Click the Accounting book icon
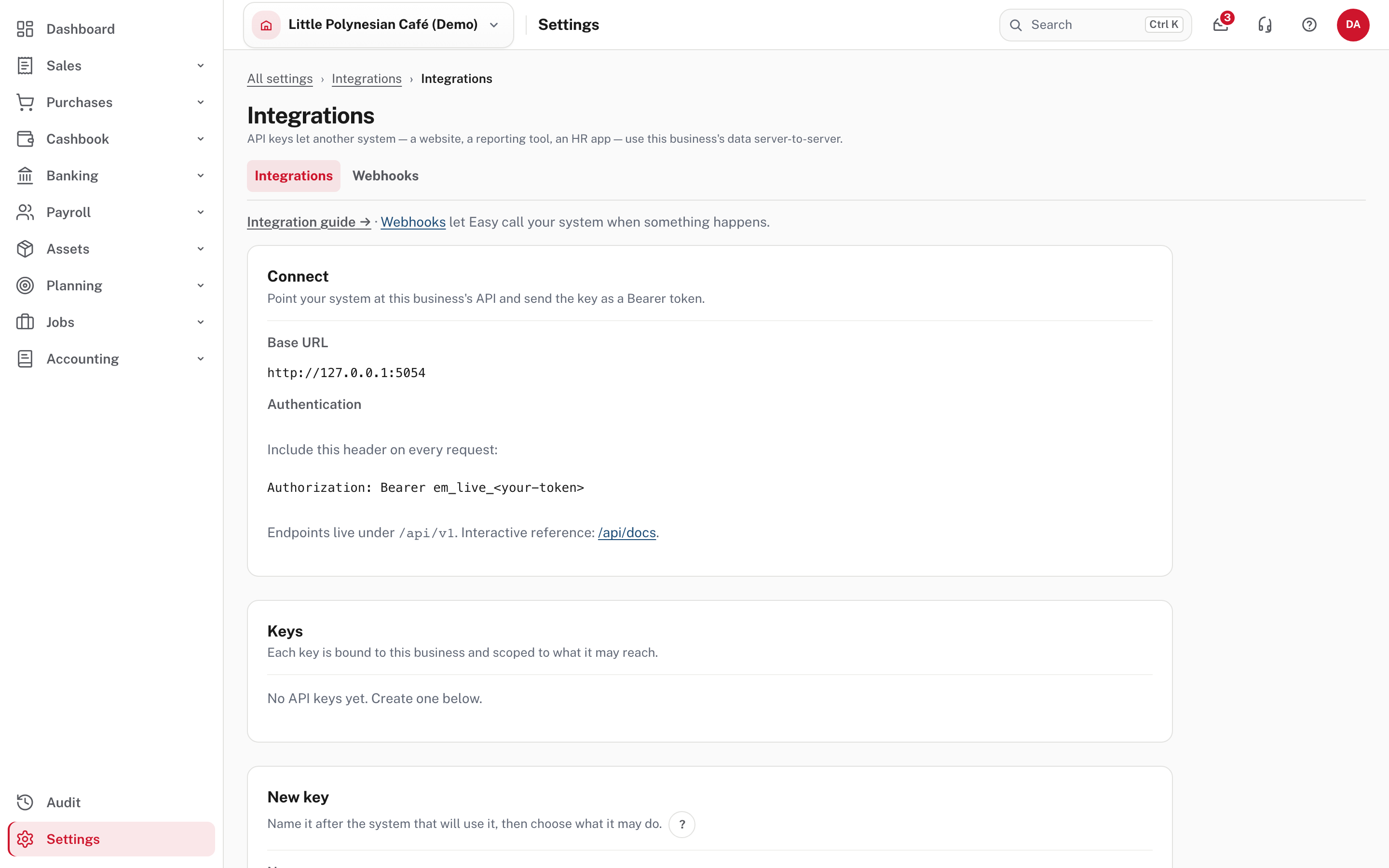The width and height of the screenshot is (1389, 868). click(25, 359)
